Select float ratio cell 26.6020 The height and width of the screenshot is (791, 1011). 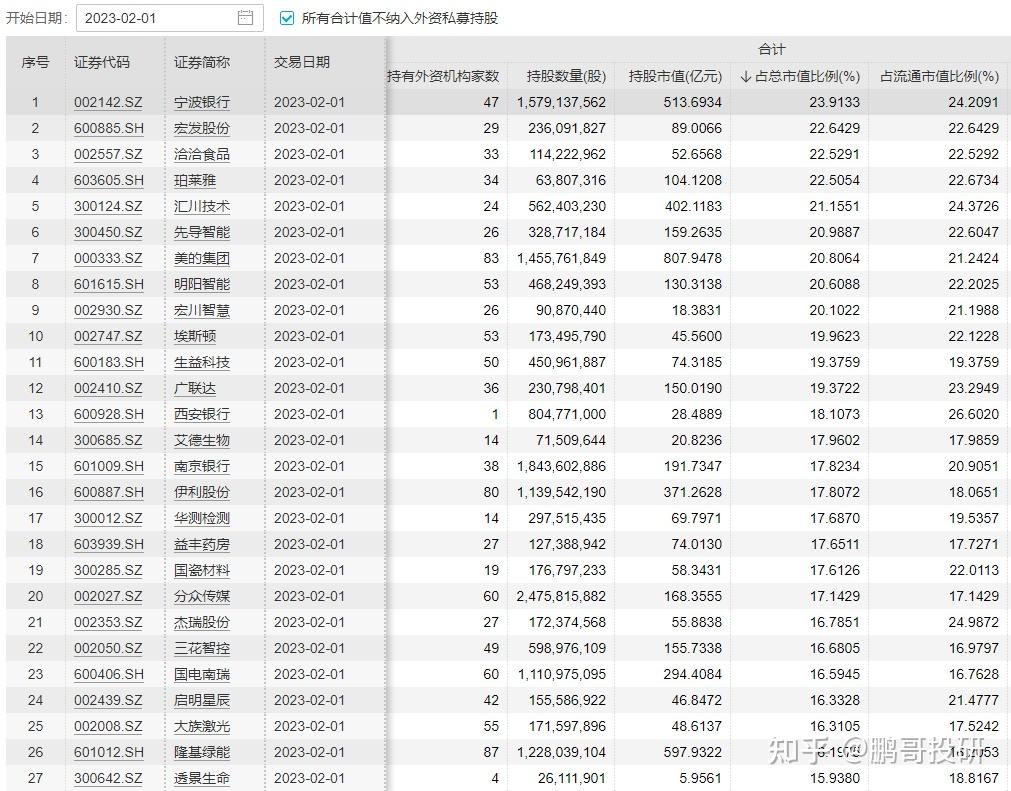[973, 415]
